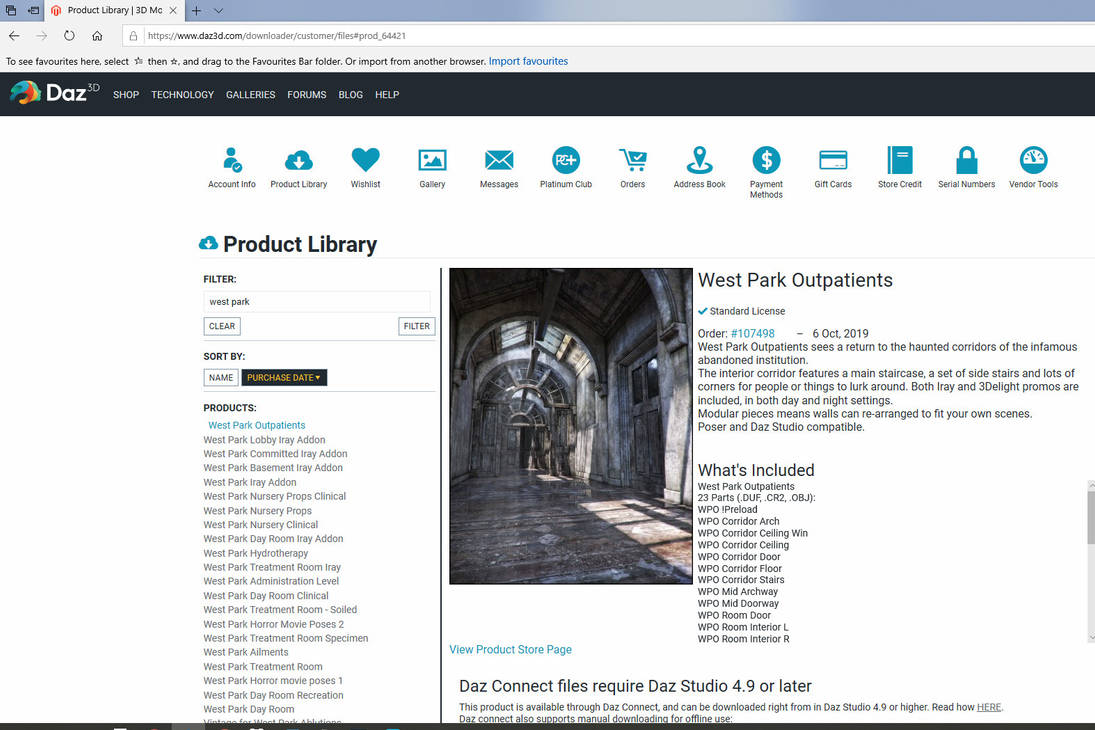Click the browser address bar URL
Screen dimensions: 1095x730
pyautogui.click(x=277, y=36)
